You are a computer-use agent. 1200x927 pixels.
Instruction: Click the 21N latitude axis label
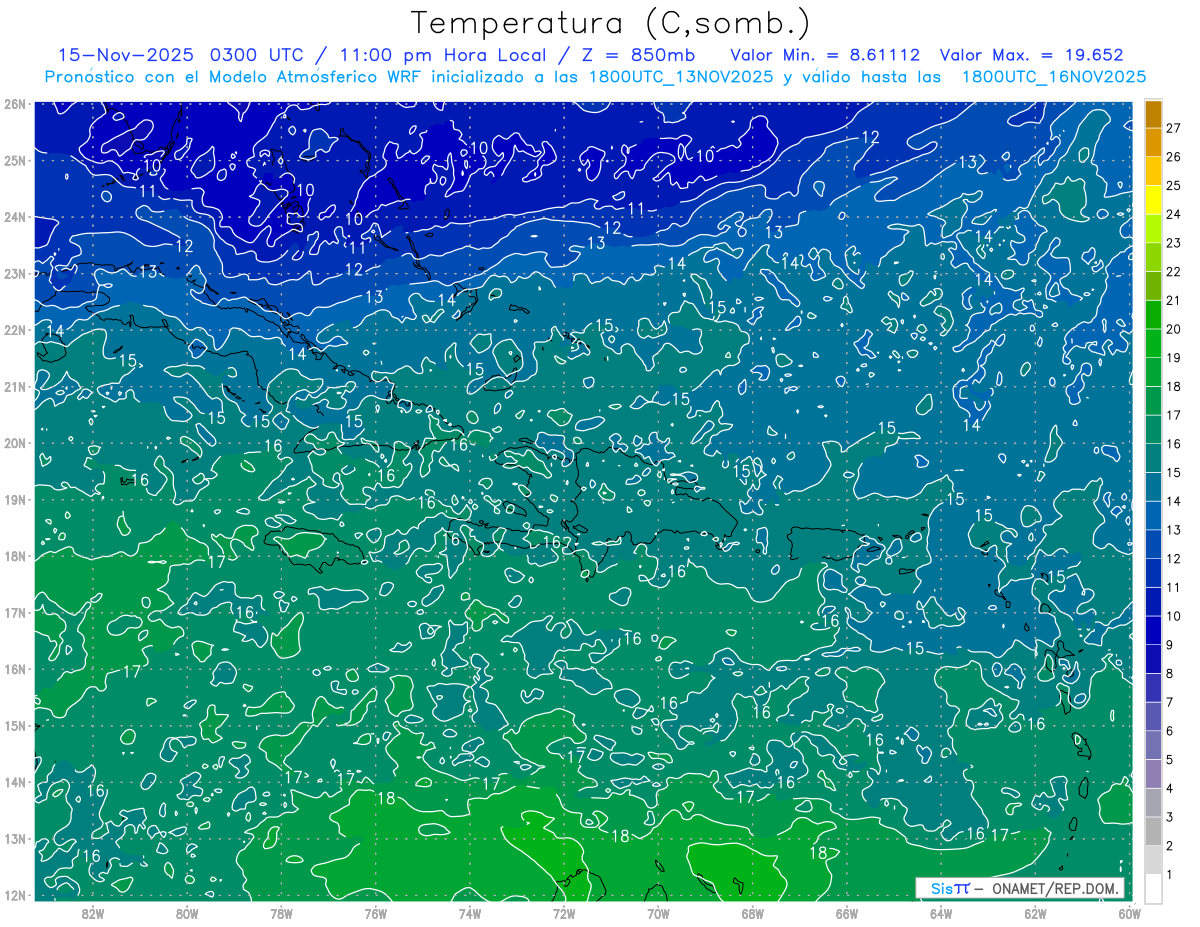click(x=14, y=386)
